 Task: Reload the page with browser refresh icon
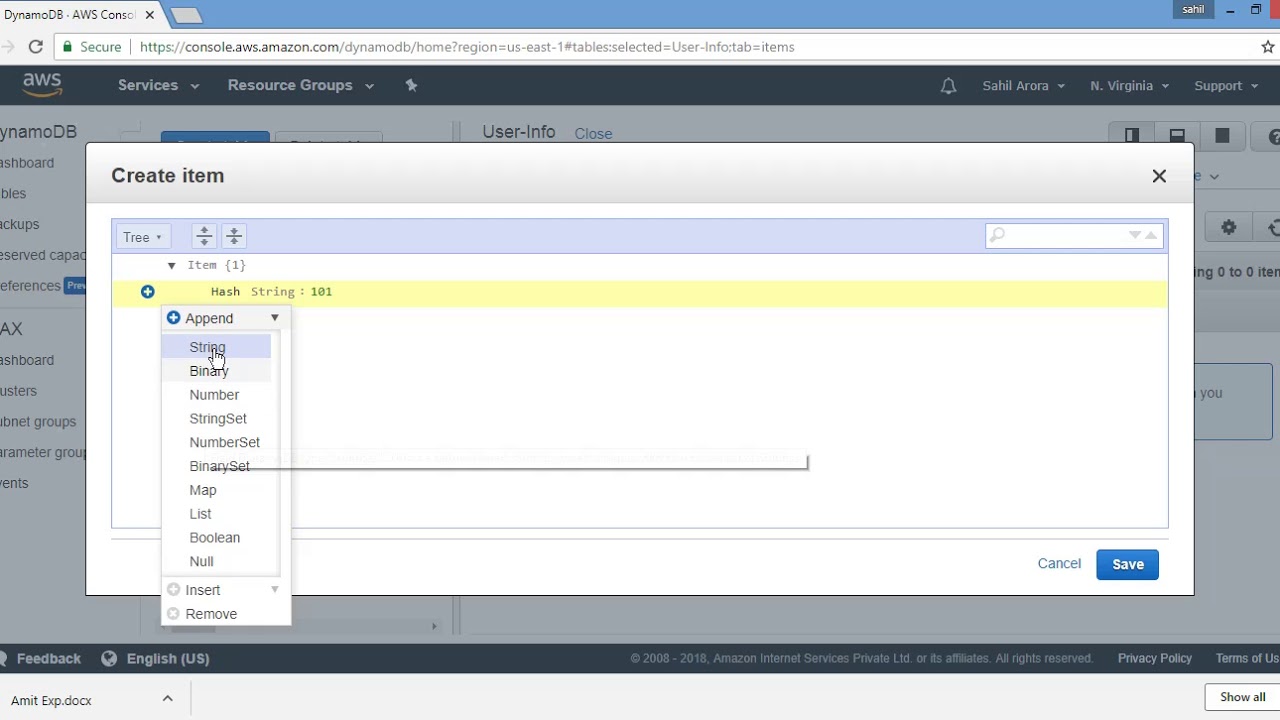[x=35, y=47]
